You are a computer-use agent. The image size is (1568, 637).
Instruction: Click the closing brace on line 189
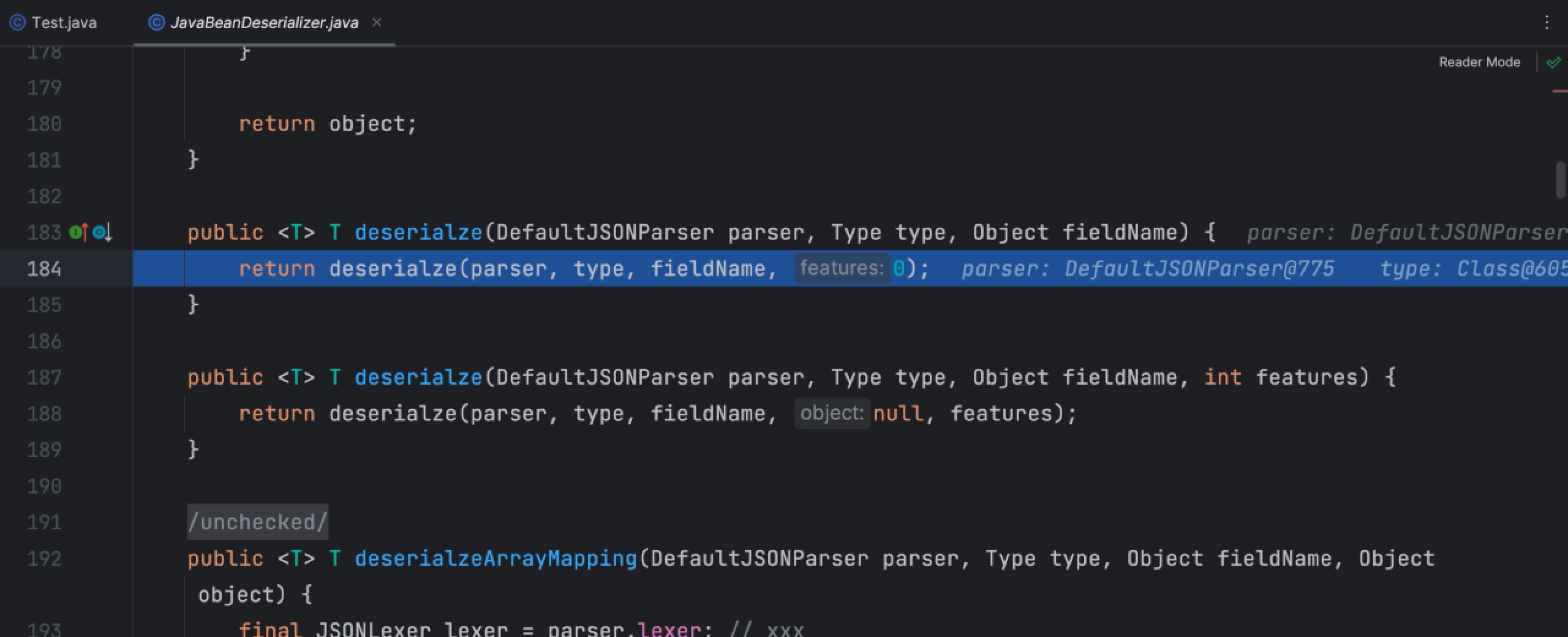pyautogui.click(x=193, y=450)
